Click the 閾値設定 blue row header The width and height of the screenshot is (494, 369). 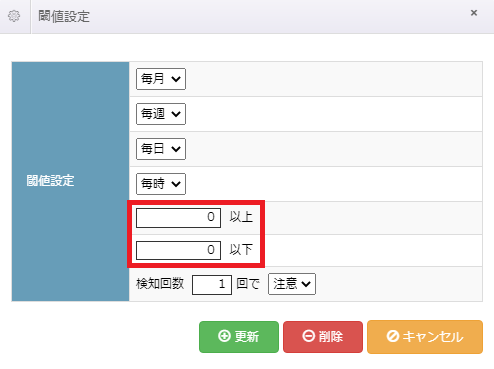tap(70, 181)
